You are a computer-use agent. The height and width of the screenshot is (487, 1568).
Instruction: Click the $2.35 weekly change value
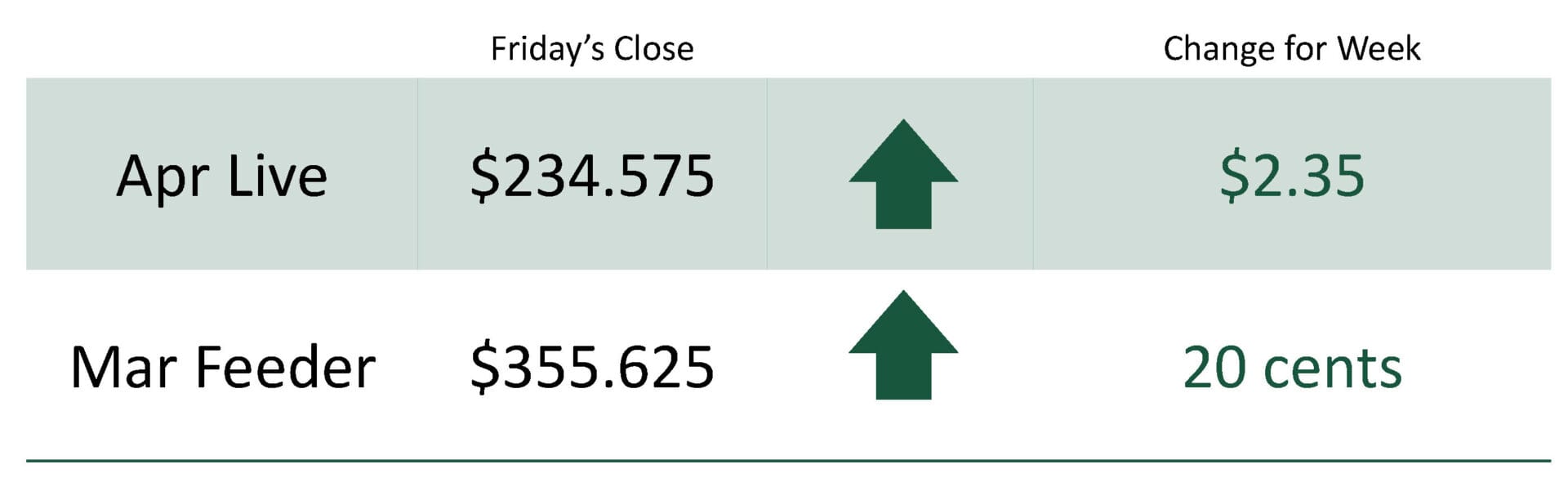pos(1292,176)
